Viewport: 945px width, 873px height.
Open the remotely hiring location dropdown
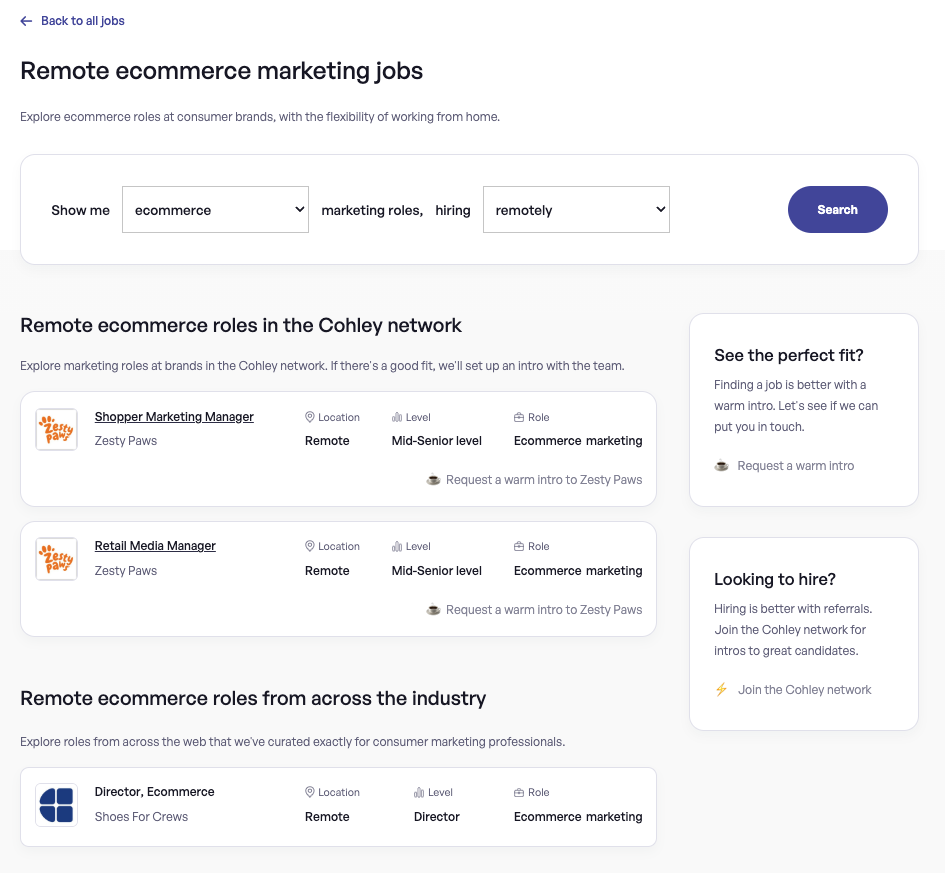pos(576,210)
